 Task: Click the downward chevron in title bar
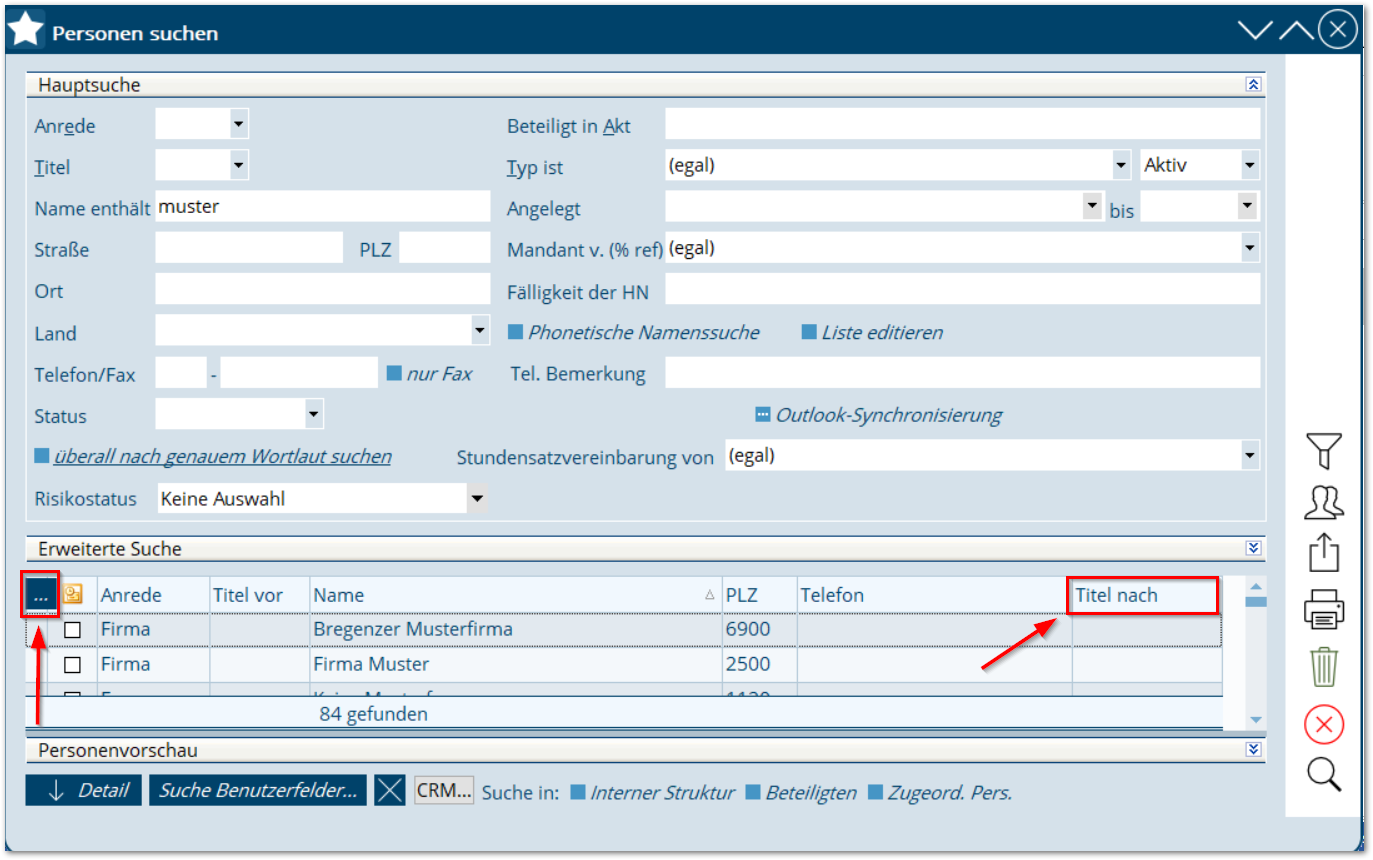pyautogui.click(x=1254, y=30)
